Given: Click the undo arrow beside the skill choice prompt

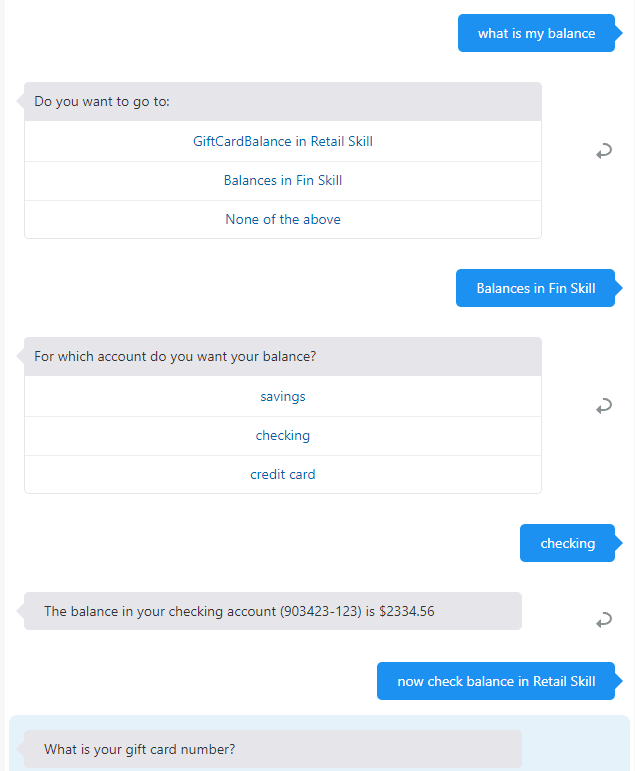Looking at the screenshot, I should point(603,151).
